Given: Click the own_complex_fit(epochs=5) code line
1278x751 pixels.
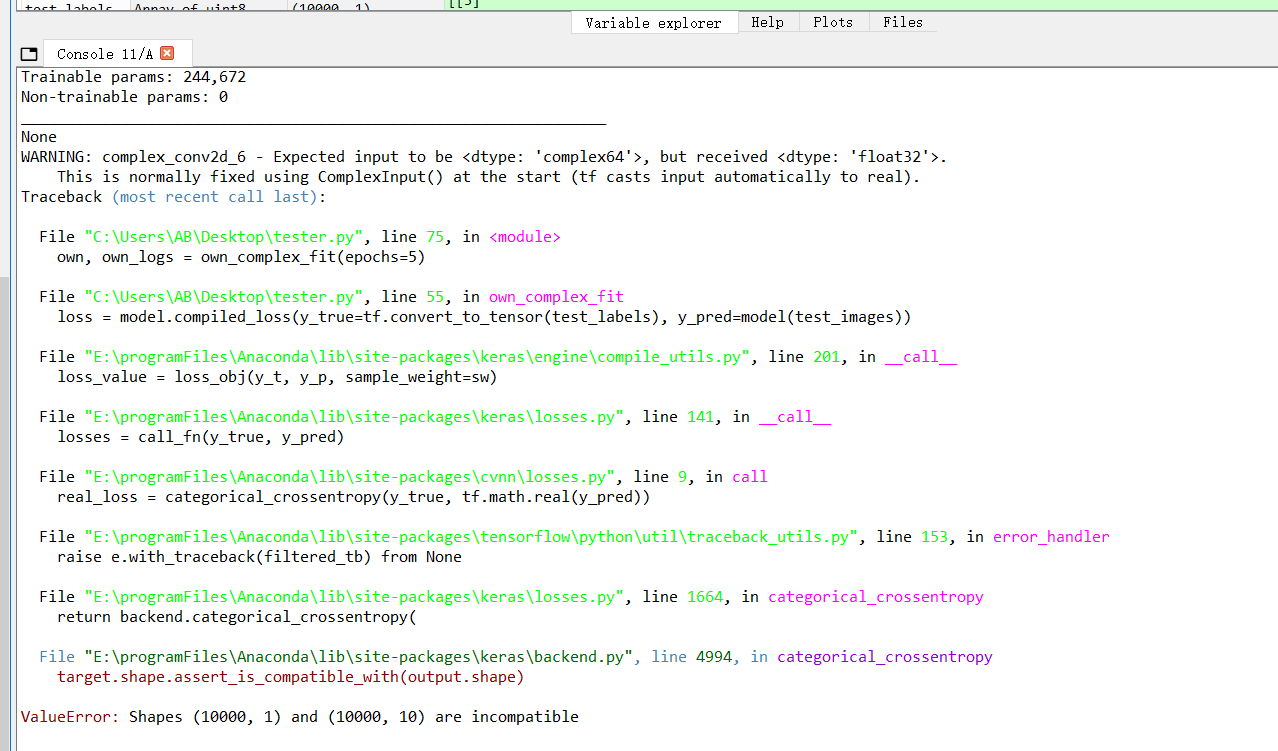Looking at the screenshot, I should (x=241, y=257).
